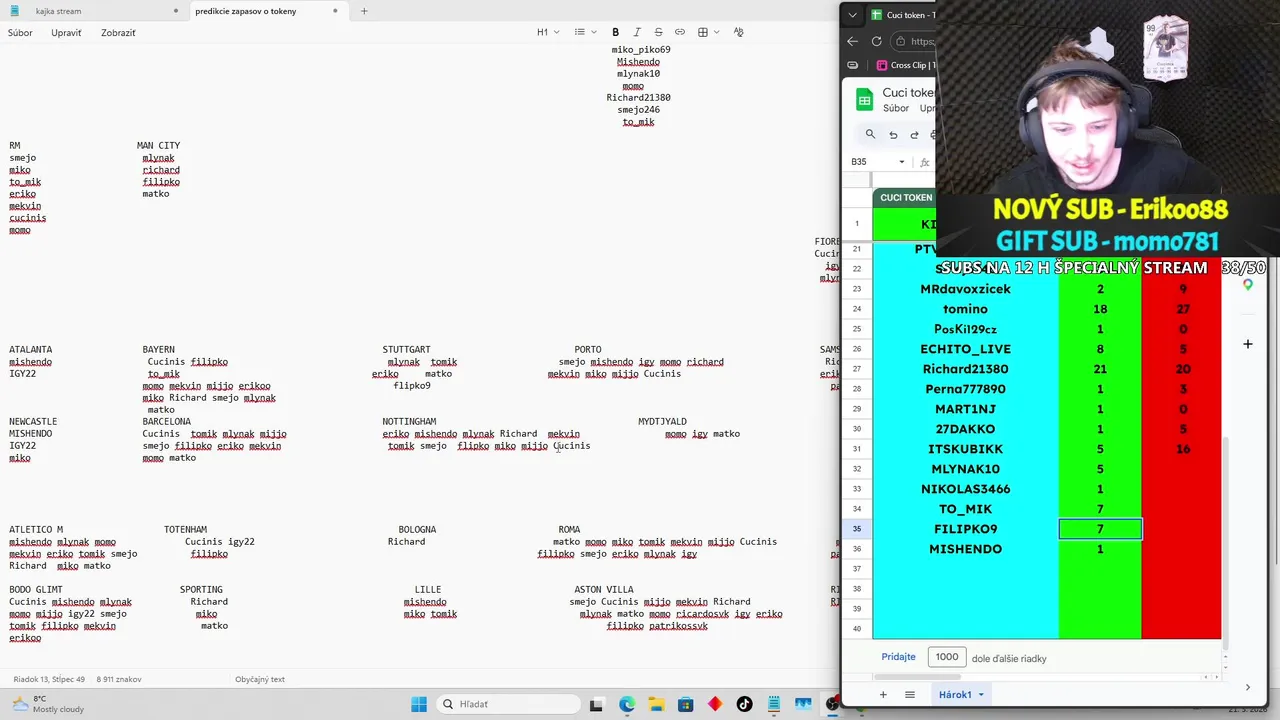Open the H1 heading style dropdown
Screen dimensions: 1280x720
pyautogui.click(x=547, y=32)
